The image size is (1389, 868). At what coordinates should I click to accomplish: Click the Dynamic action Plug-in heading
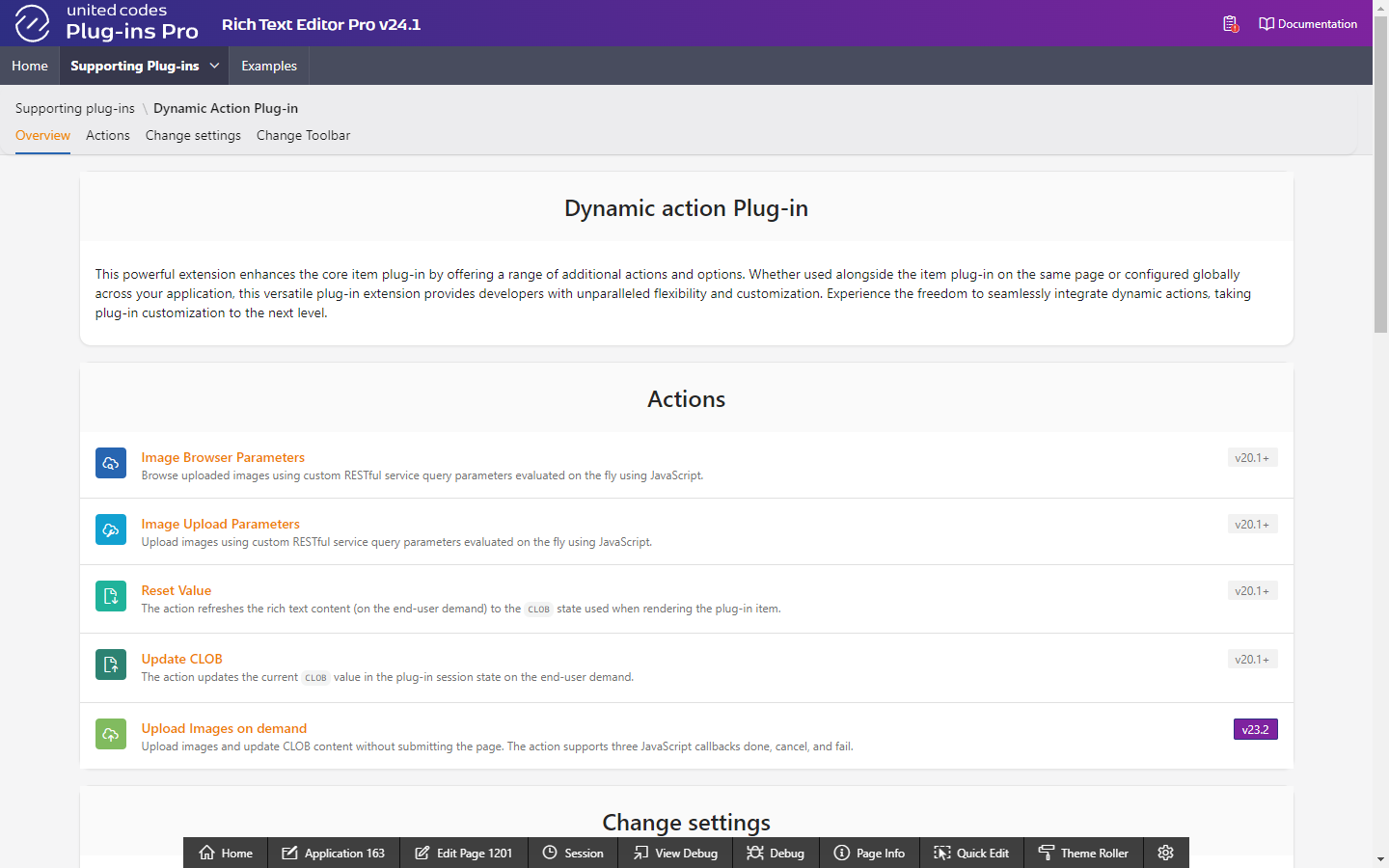(686, 208)
